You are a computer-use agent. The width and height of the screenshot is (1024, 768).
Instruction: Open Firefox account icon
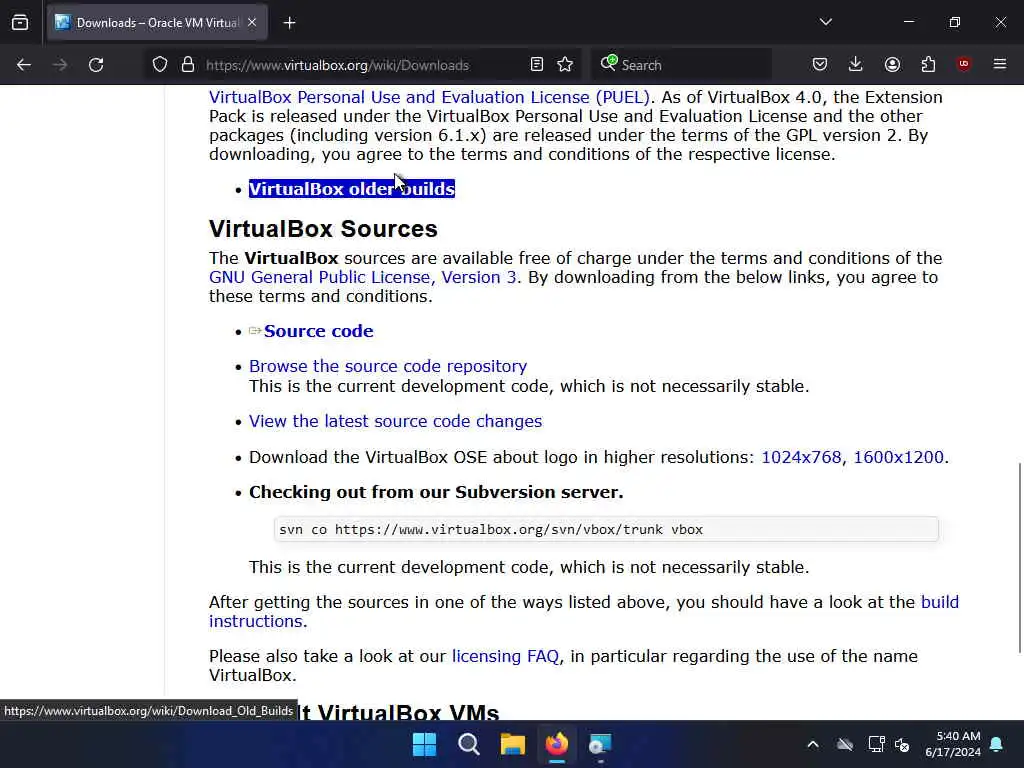point(892,65)
